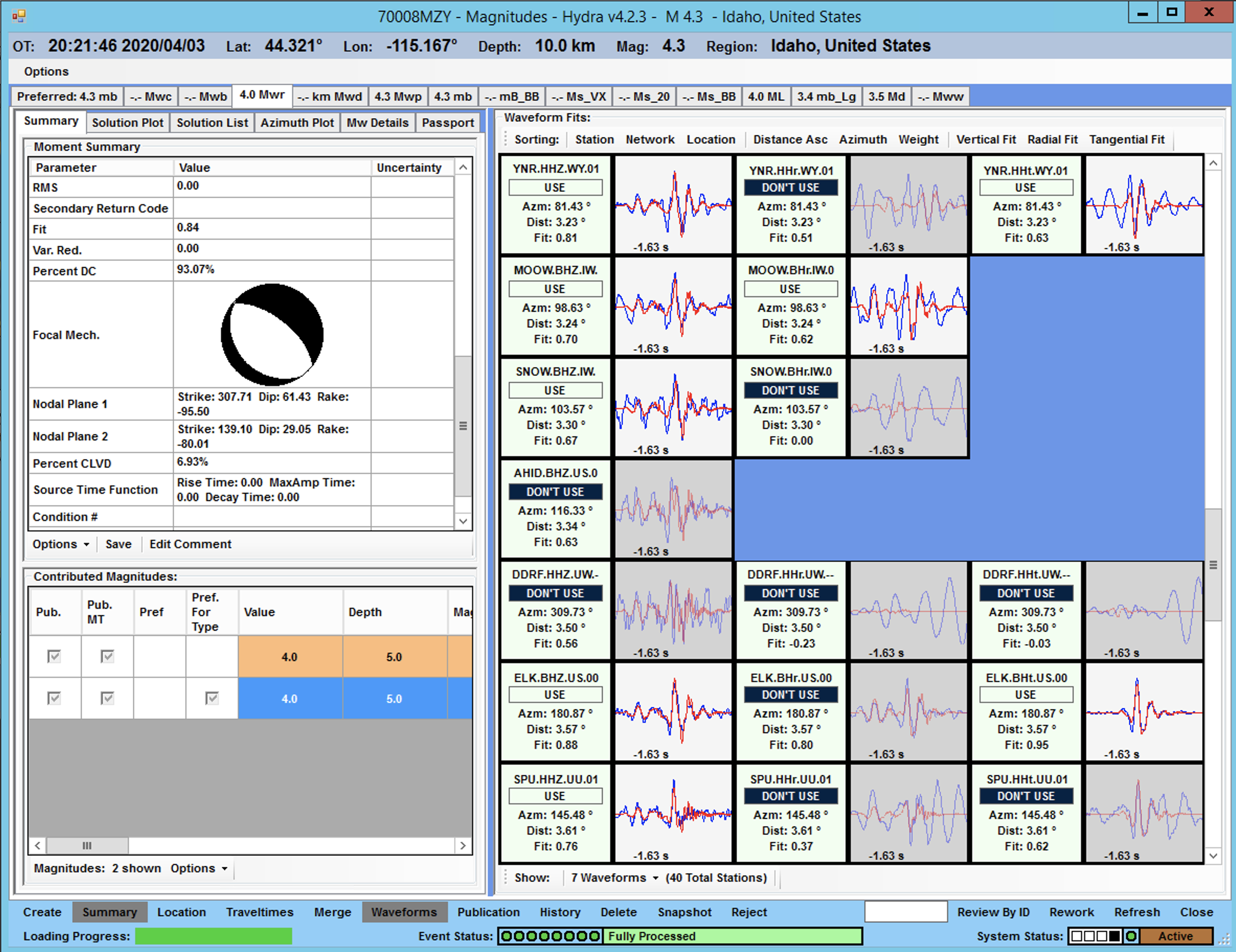Toggle USE for YNR.HHZ.WY.01 waveform
The image size is (1236, 952).
click(555, 187)
